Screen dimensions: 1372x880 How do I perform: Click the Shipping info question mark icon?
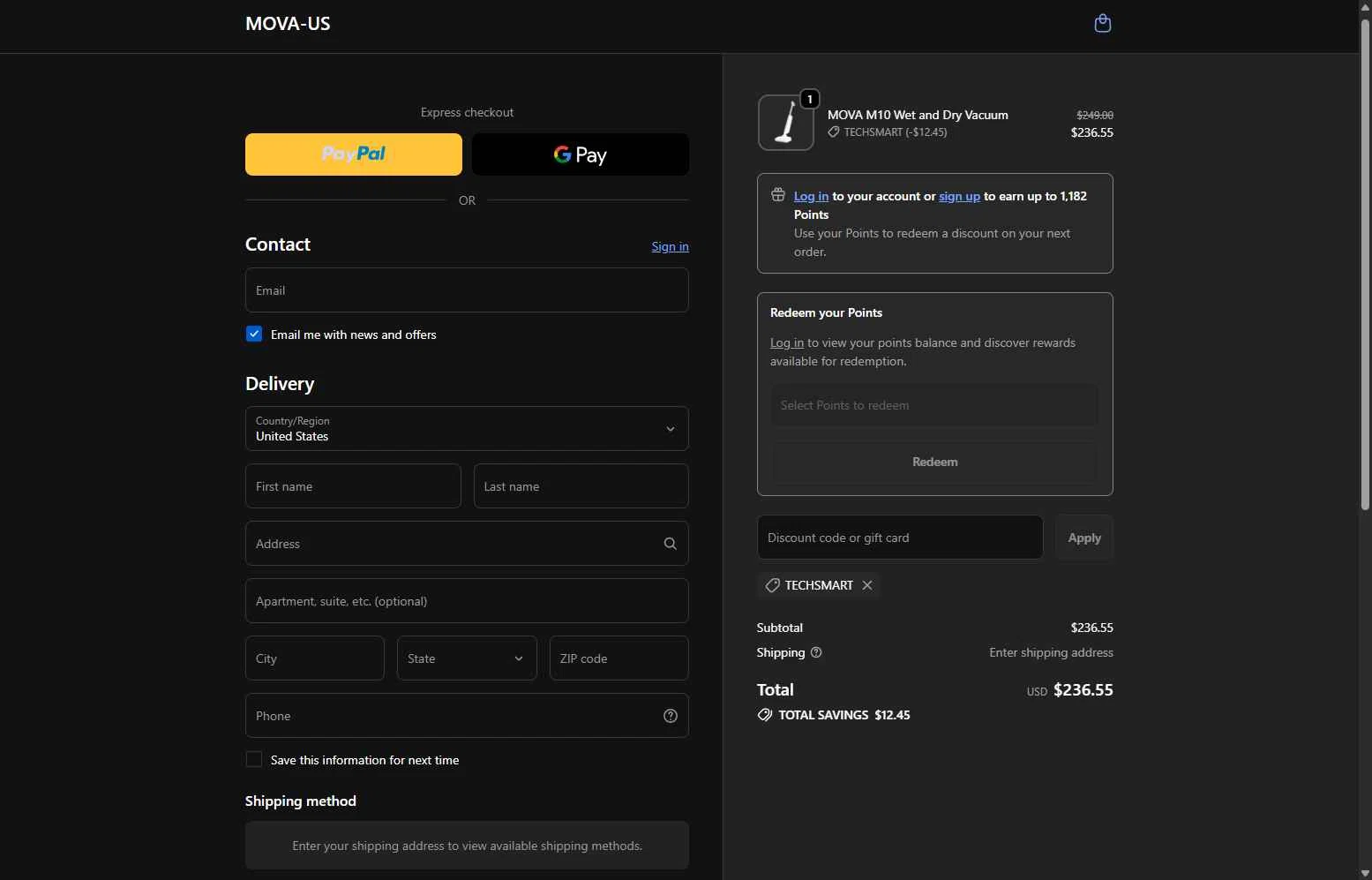point(816,652)
